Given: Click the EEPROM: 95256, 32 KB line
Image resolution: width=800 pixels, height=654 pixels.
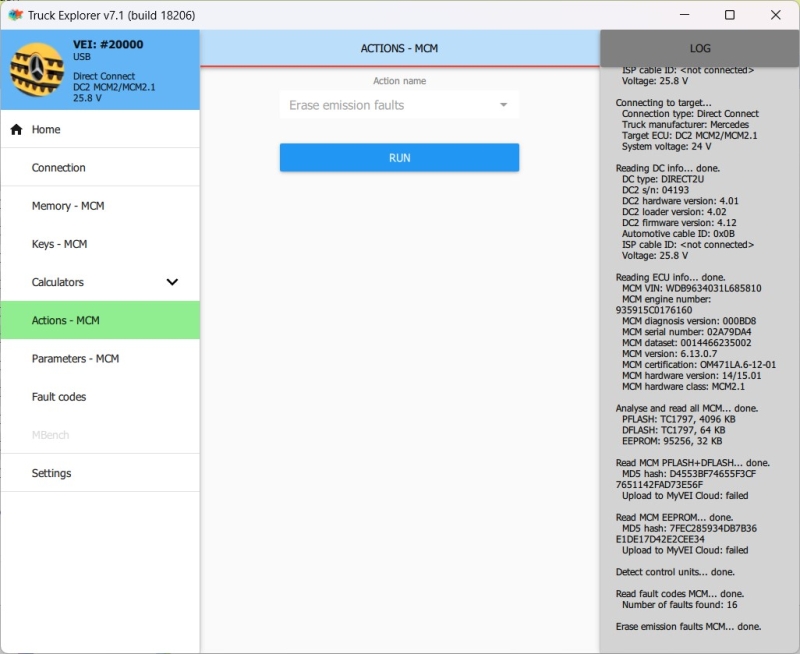Looking at the screenshot, I should (672, 441).
